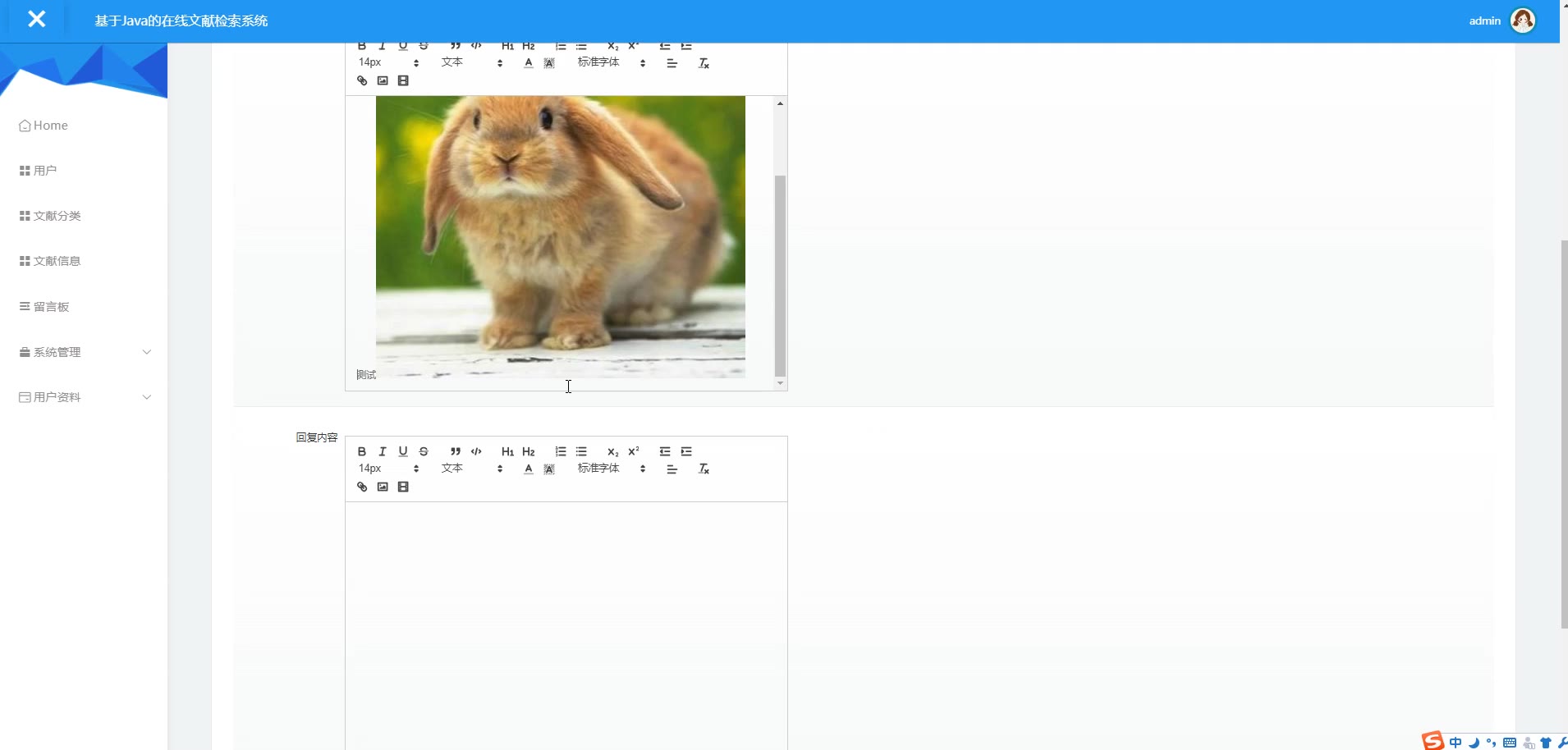Click the system title 基于Java的在线文献检索系统
This screenshot has width=1568, height=750.
point(181,21)
